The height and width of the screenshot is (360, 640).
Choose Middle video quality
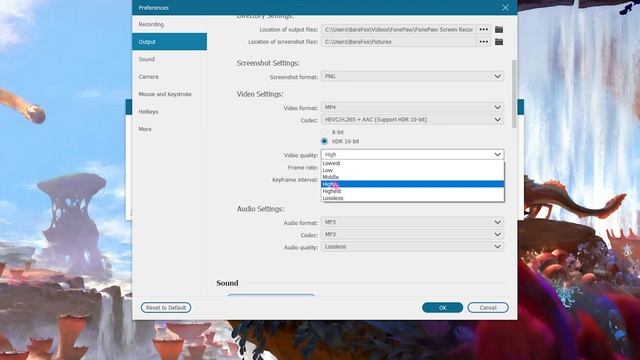point(412,177)
